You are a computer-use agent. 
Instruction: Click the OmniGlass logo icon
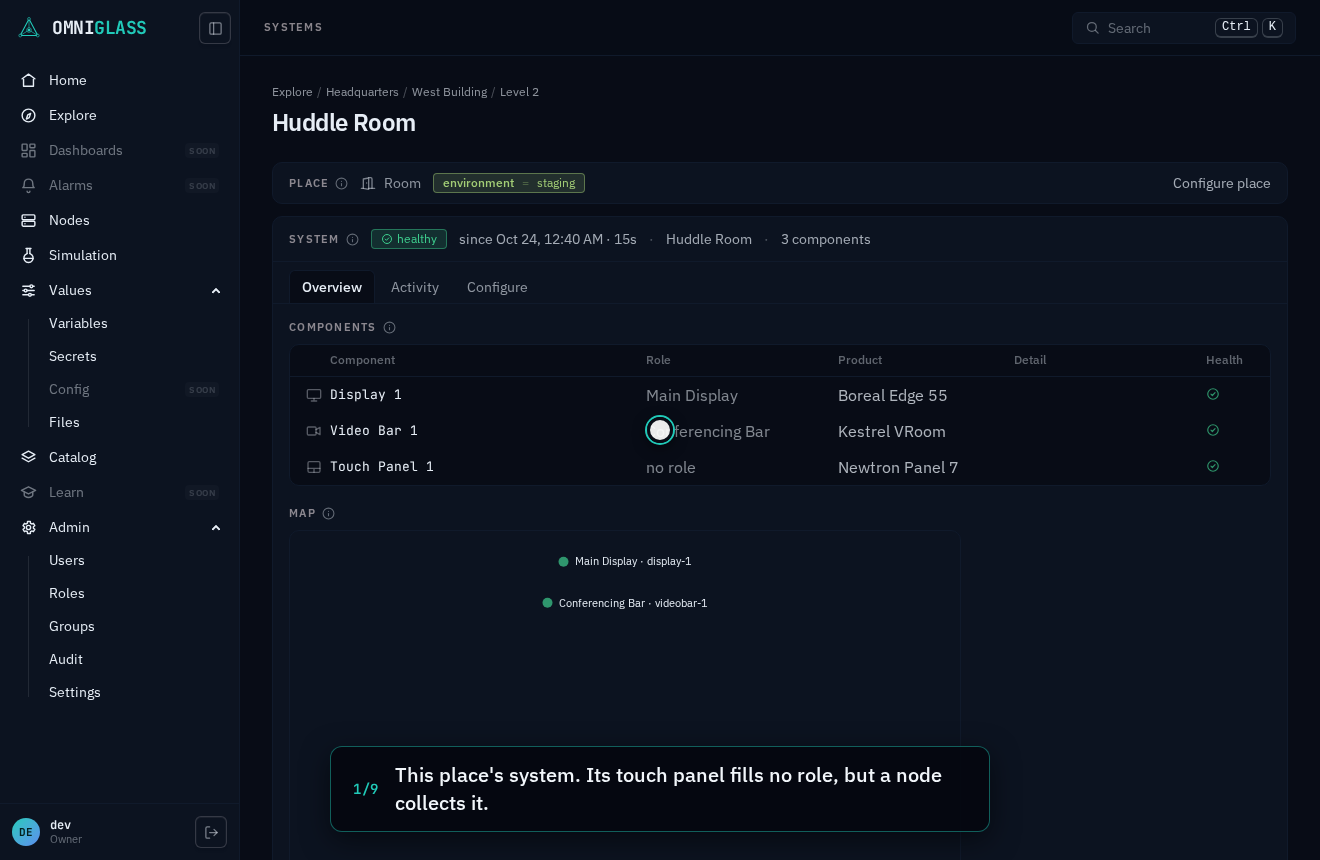(x=29, y=28)
